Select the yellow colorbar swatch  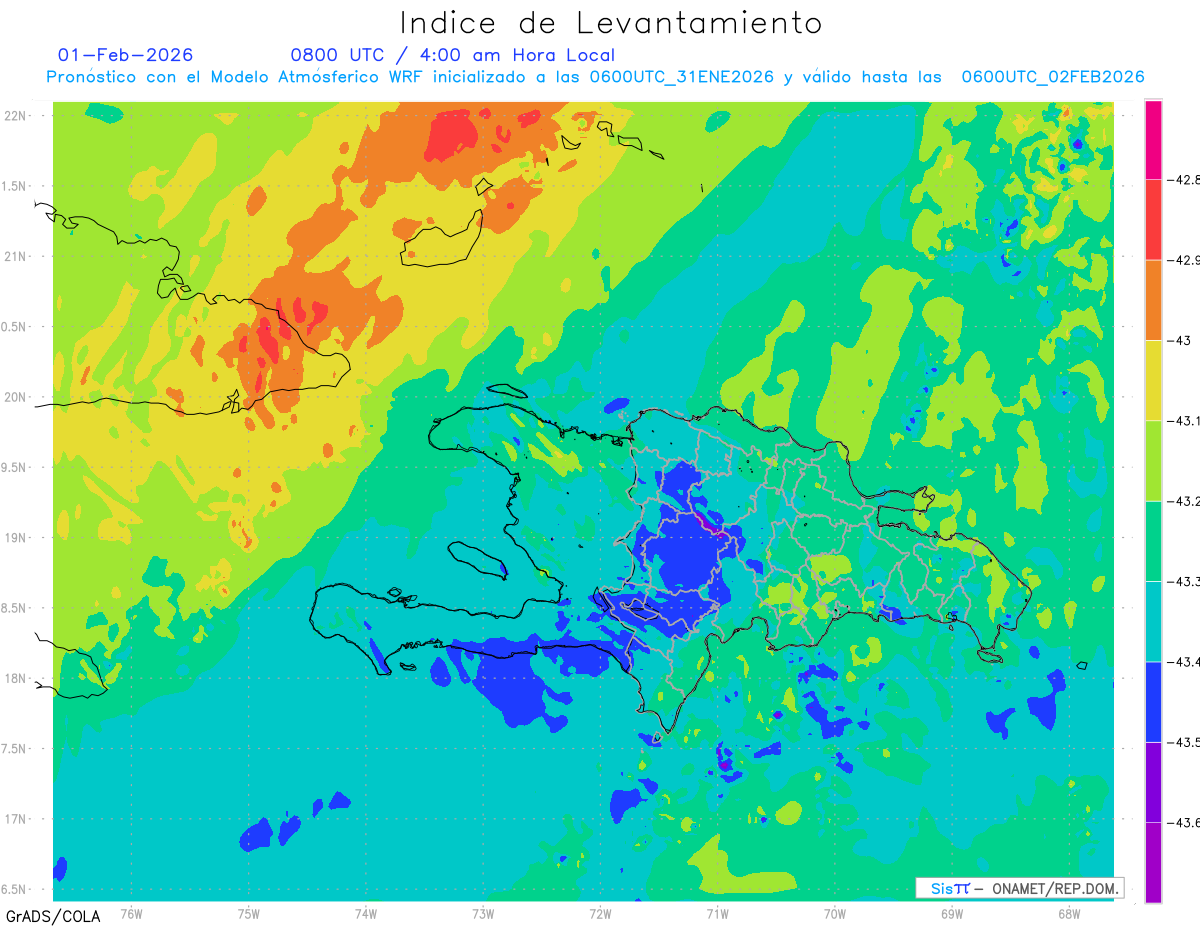[1153, 381]
